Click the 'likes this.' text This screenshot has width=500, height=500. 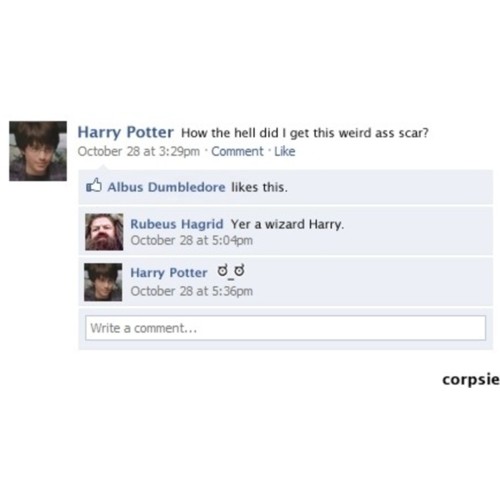click(x=259, y=187)
